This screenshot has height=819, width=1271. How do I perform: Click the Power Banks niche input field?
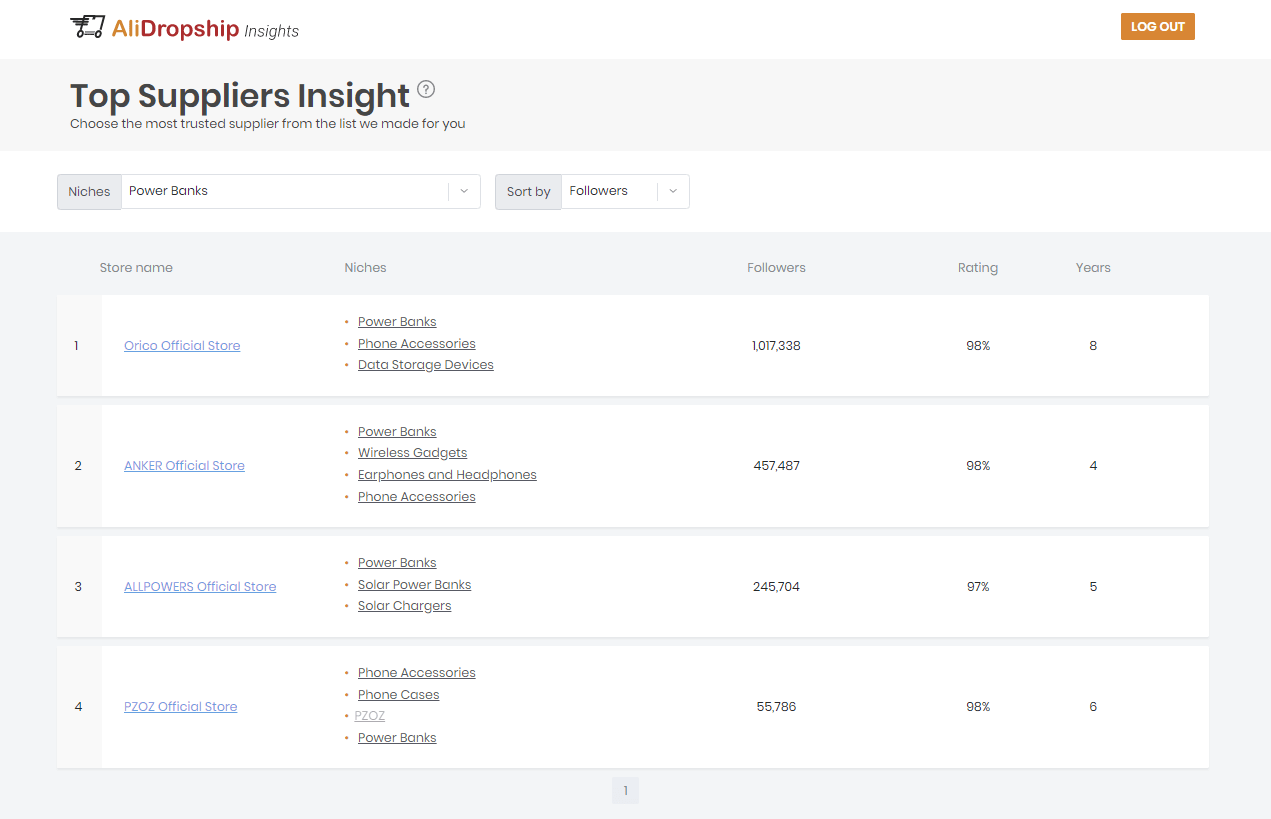(285, 191)
